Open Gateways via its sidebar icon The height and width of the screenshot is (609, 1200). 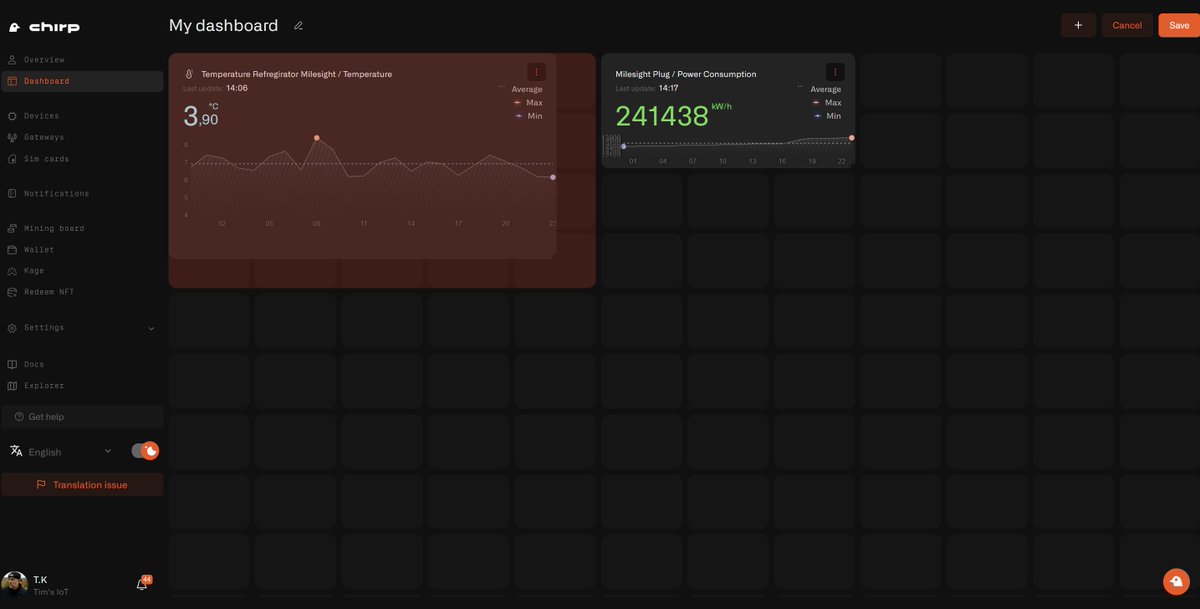pos(12,137)
